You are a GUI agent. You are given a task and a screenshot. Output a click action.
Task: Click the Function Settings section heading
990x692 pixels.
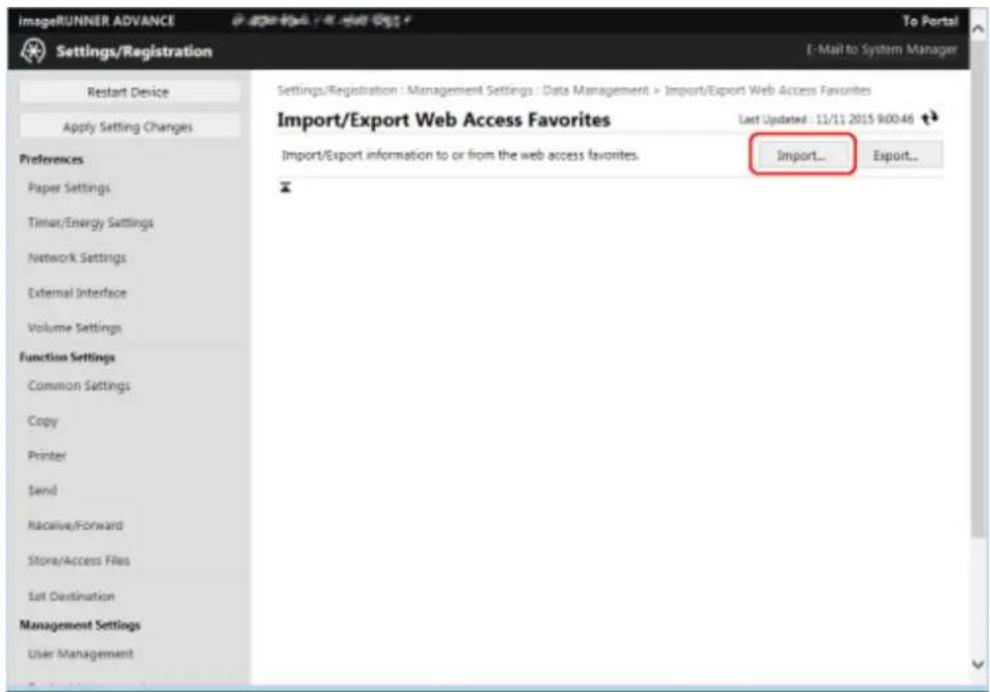pyautogui.click(x=67, y=357)
